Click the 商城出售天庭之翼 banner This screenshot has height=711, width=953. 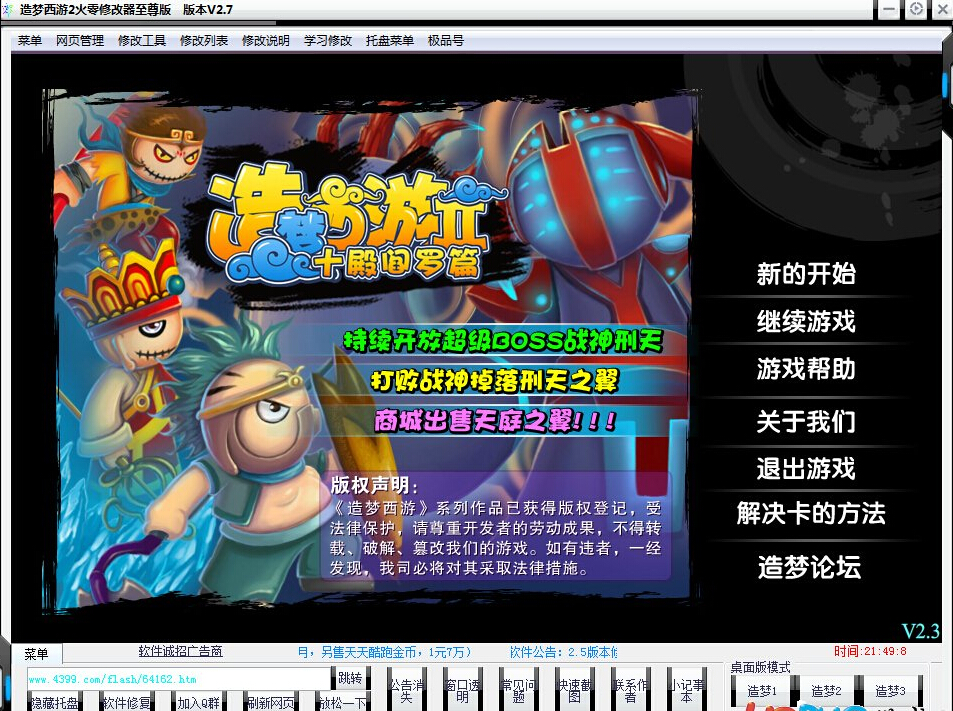pos(495,421)
